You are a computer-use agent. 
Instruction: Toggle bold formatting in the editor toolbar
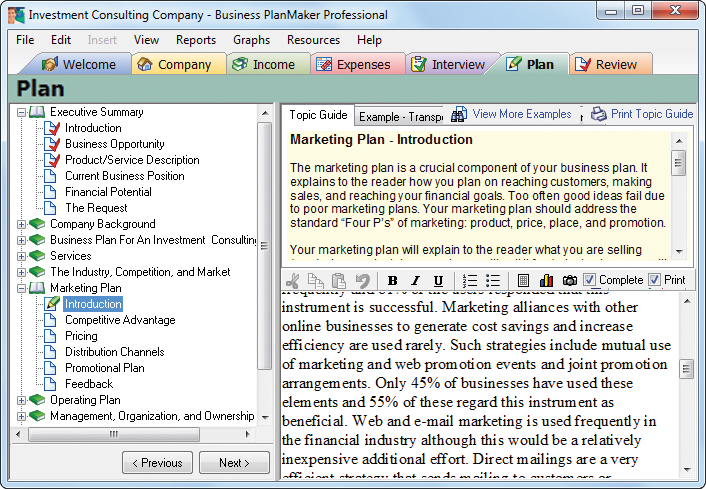[x=392, y=281]
